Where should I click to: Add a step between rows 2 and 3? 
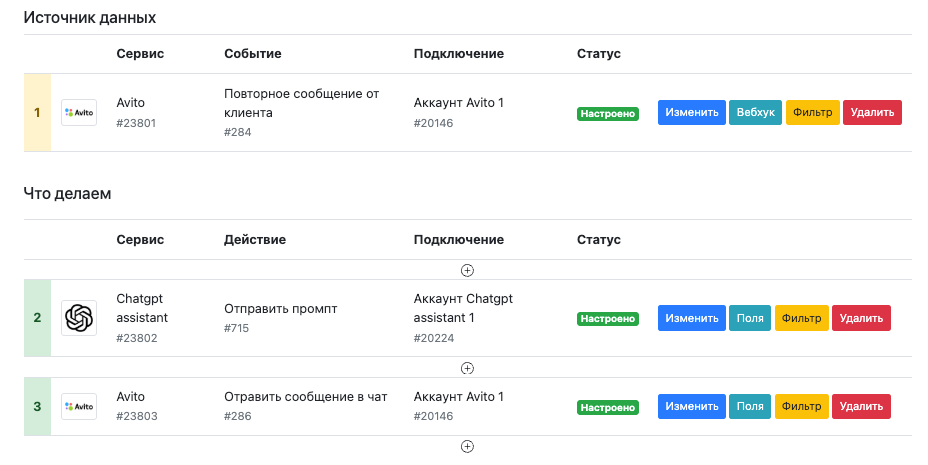(x=467, y=368)
